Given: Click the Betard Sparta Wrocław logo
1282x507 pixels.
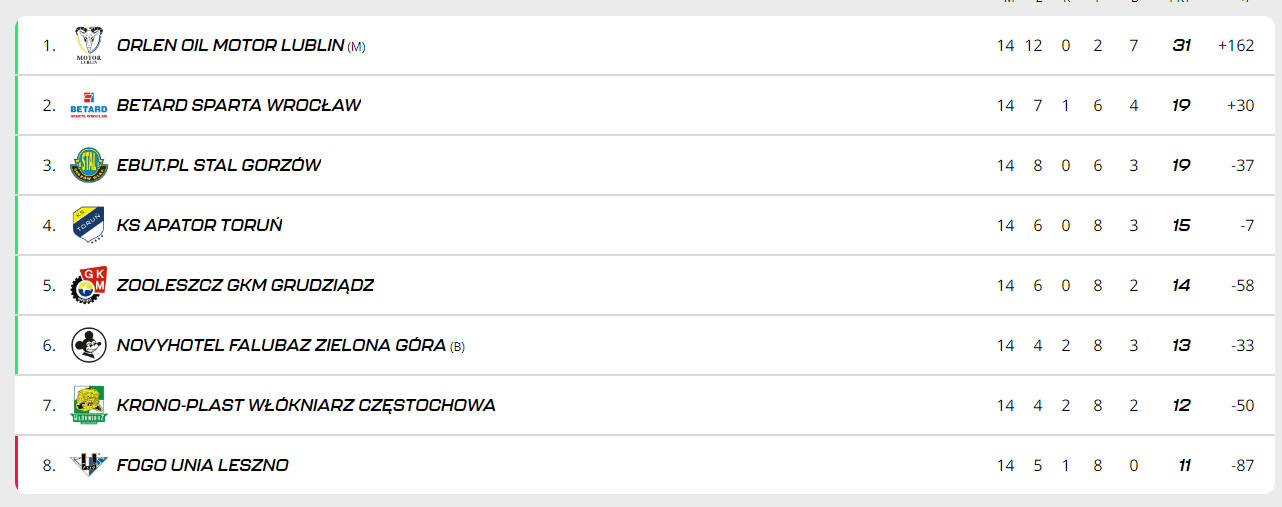Looking at the screenshot, I should click(x=89, y=105).
